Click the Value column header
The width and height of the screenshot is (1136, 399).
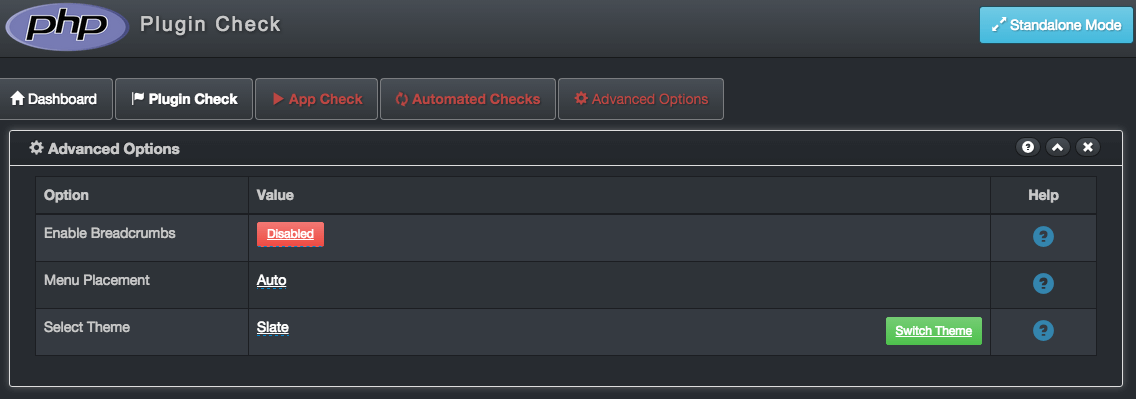click(x=275, y=196)
